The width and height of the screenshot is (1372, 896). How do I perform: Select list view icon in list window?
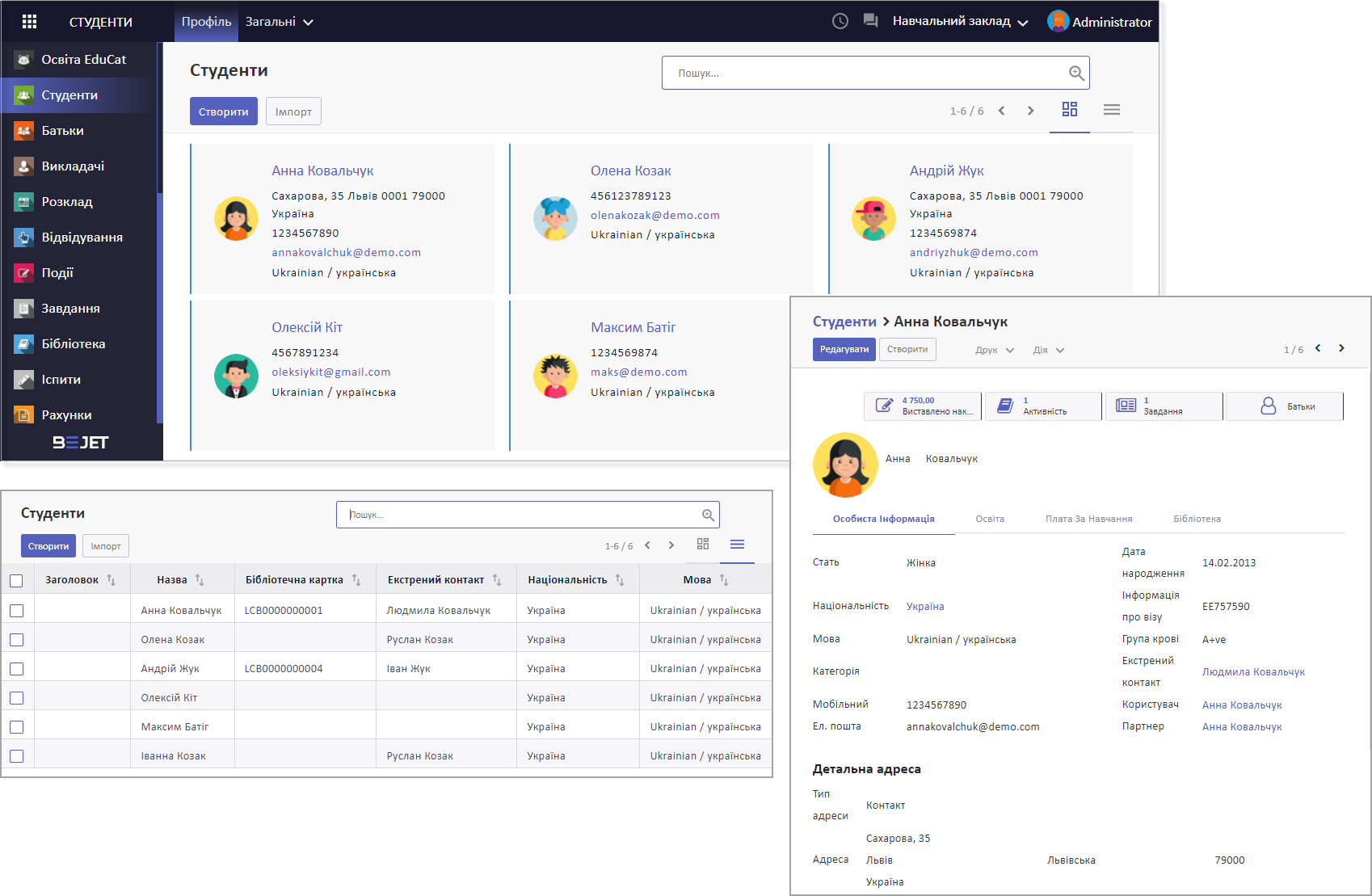pos(737,544)
